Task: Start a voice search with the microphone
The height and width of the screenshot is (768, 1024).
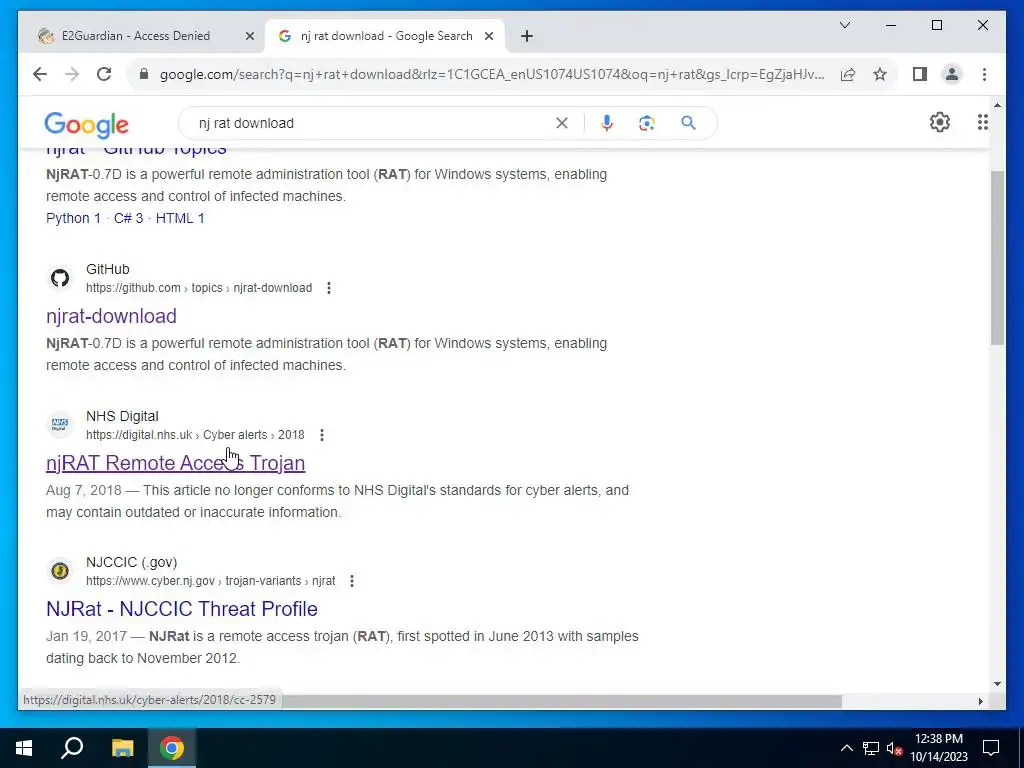Action: [x=607, y=123]
